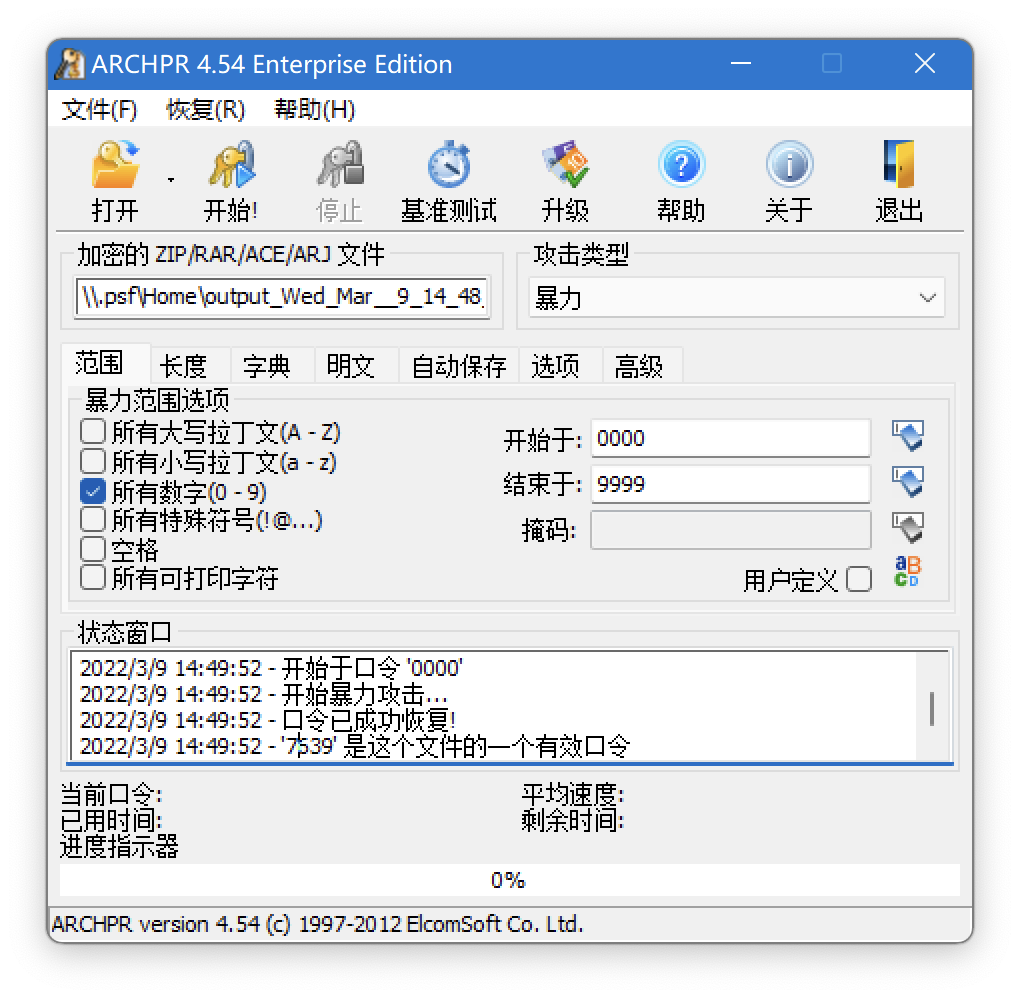Click the clear icon beside 开始于 field
1020x998 pixels.
coord(908,437)
